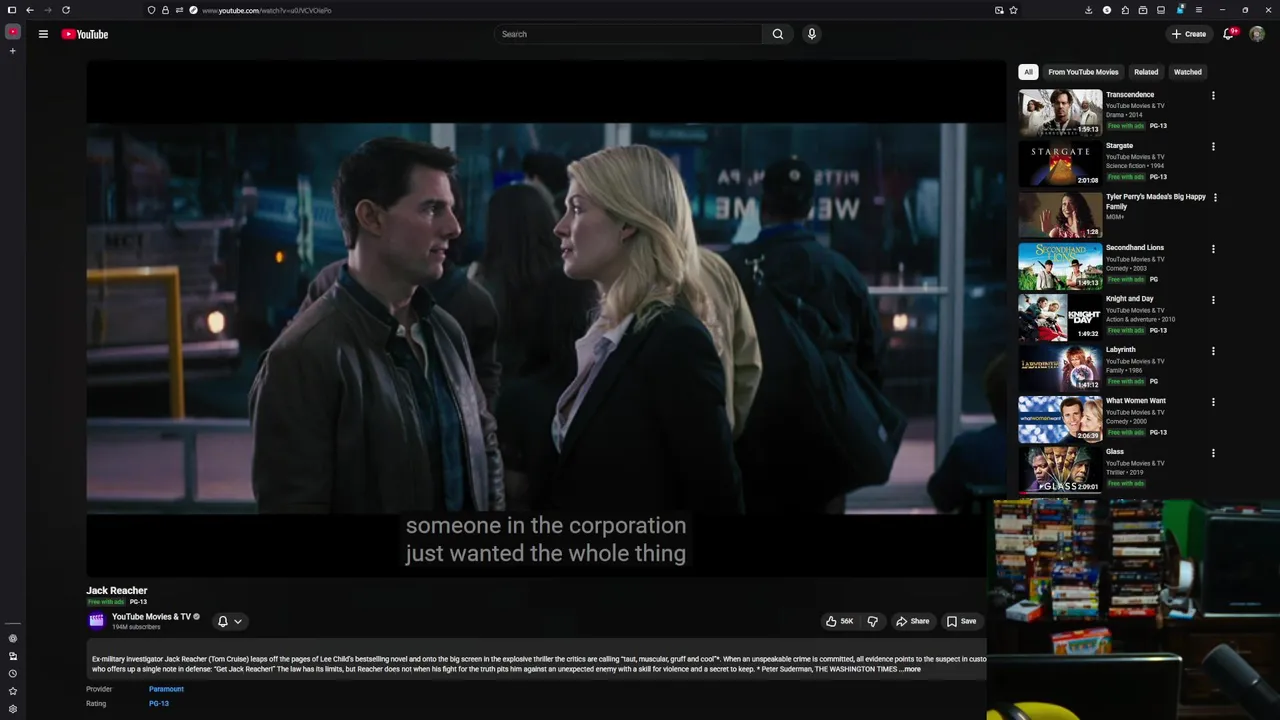Like the Jack Reacher video
This screenshot has width=1280, height=720.
point(839,621)
